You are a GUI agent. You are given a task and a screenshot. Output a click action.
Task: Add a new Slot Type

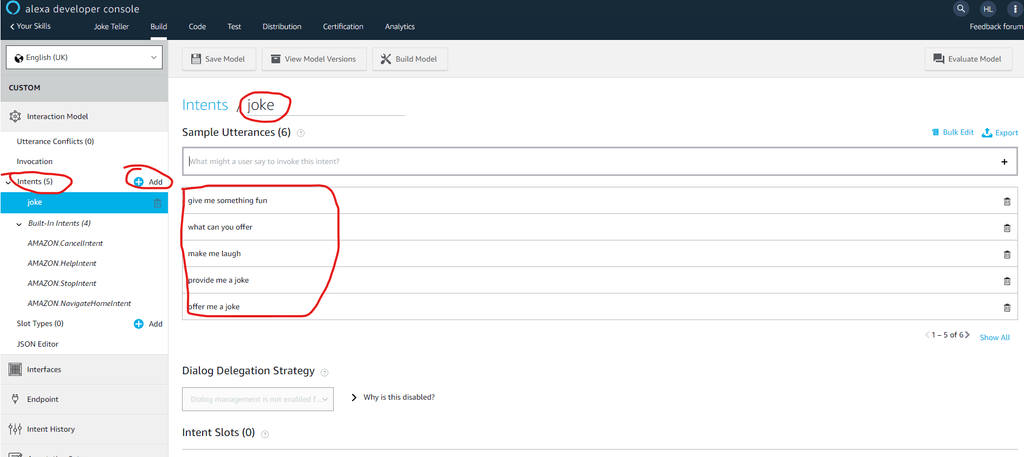click(x=148, y=324)
